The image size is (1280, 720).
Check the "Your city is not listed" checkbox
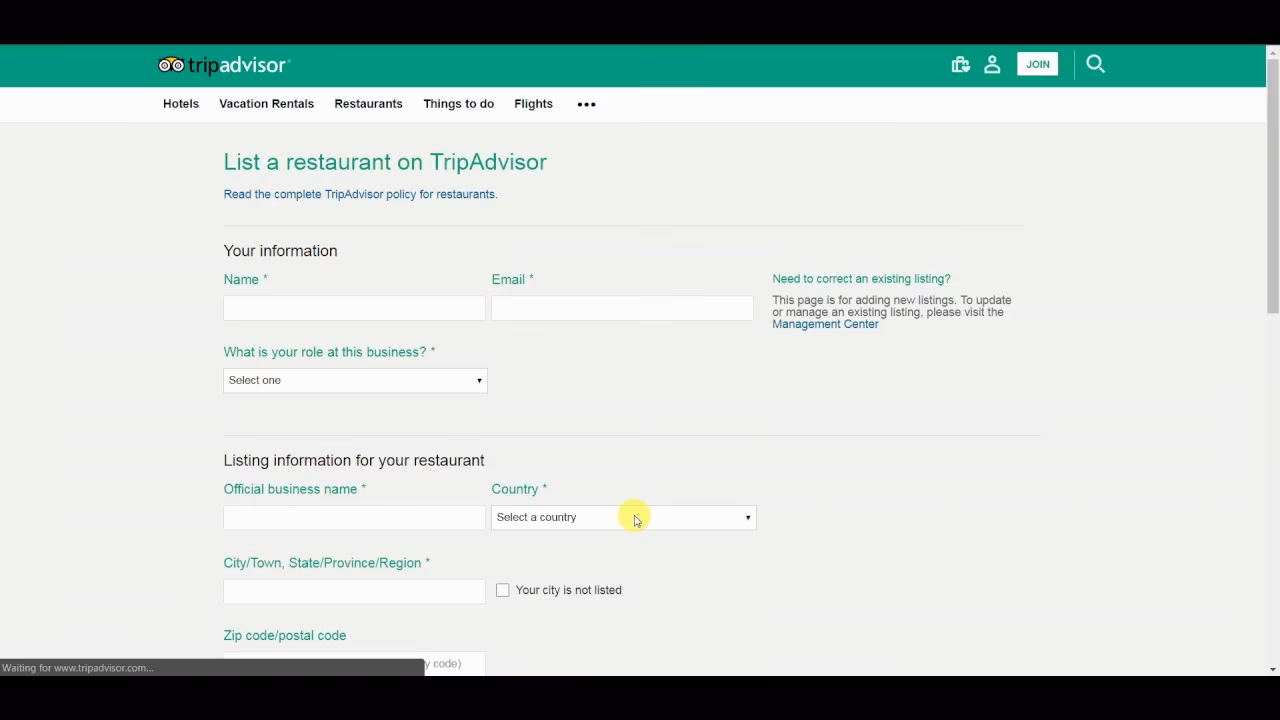coord(503,590)
